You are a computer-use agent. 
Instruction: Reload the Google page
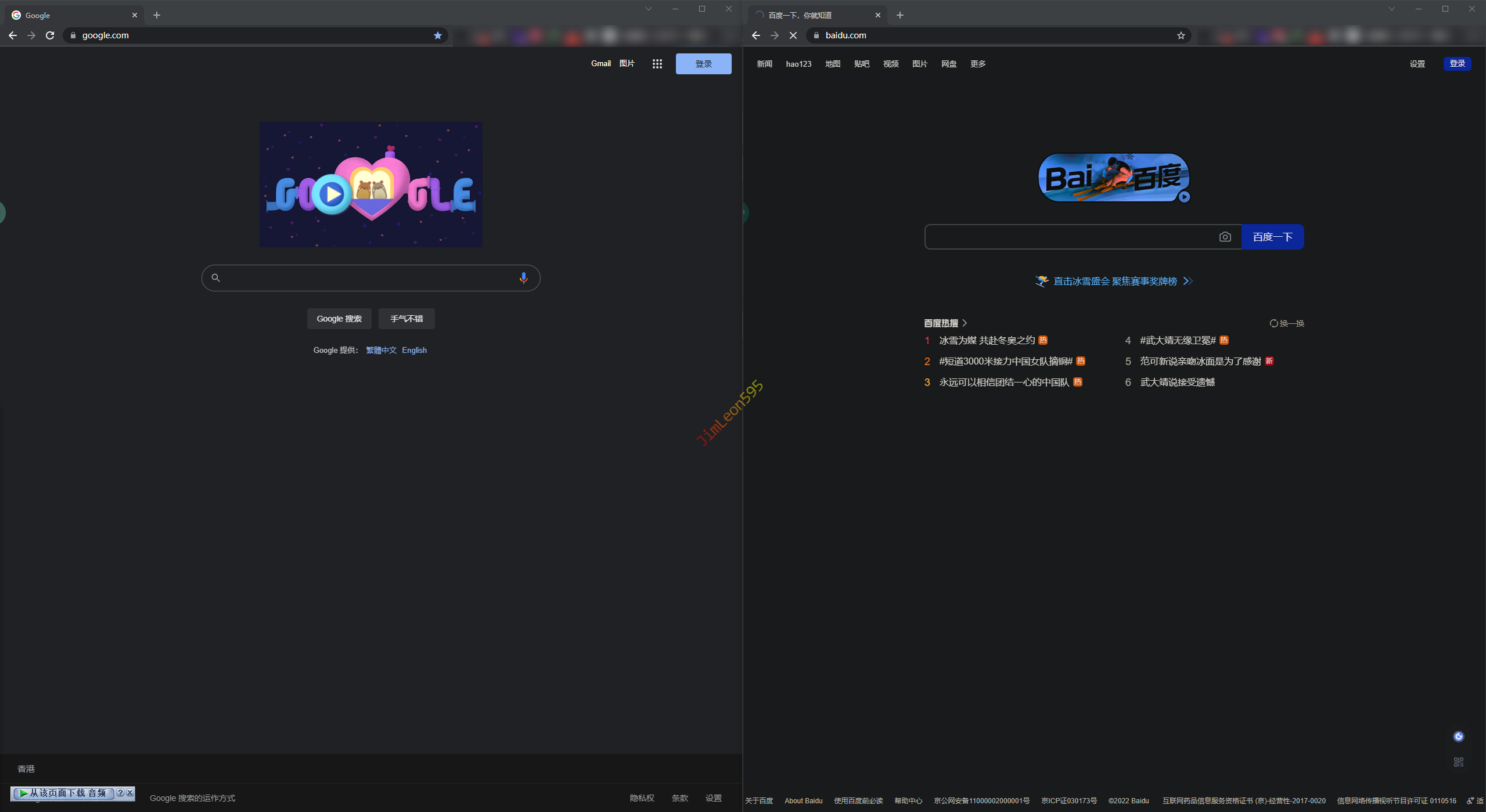pos(50,35)
